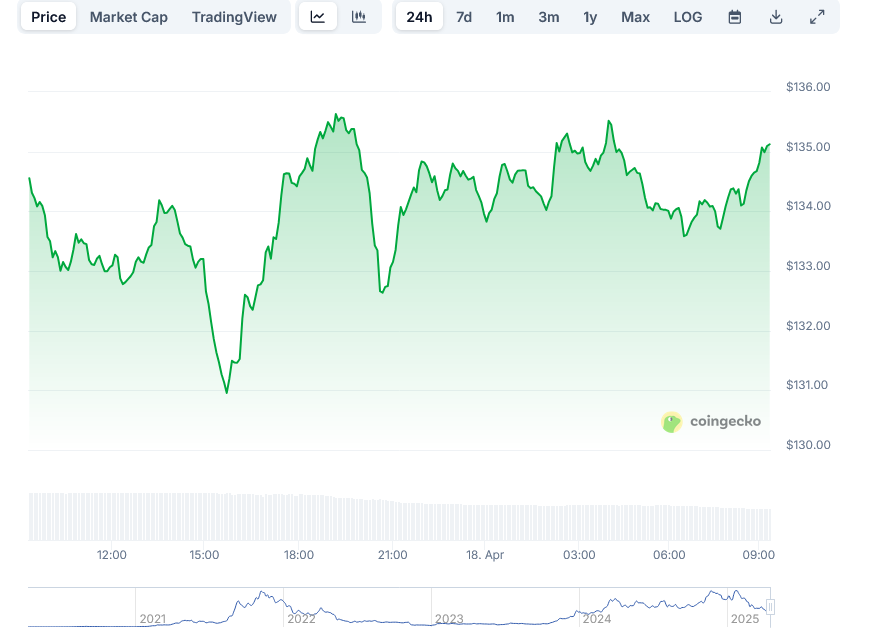Click volume bars below the 18:00 mark
Viewport: 869px width, 641px height.
299,515
